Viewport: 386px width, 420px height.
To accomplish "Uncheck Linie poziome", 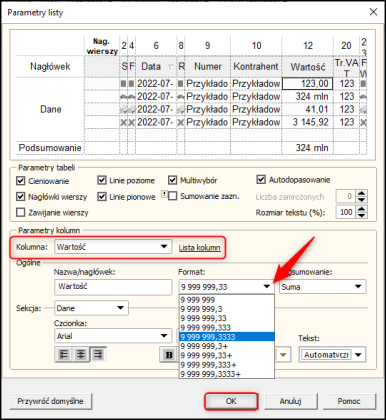I will click(102, 180).
